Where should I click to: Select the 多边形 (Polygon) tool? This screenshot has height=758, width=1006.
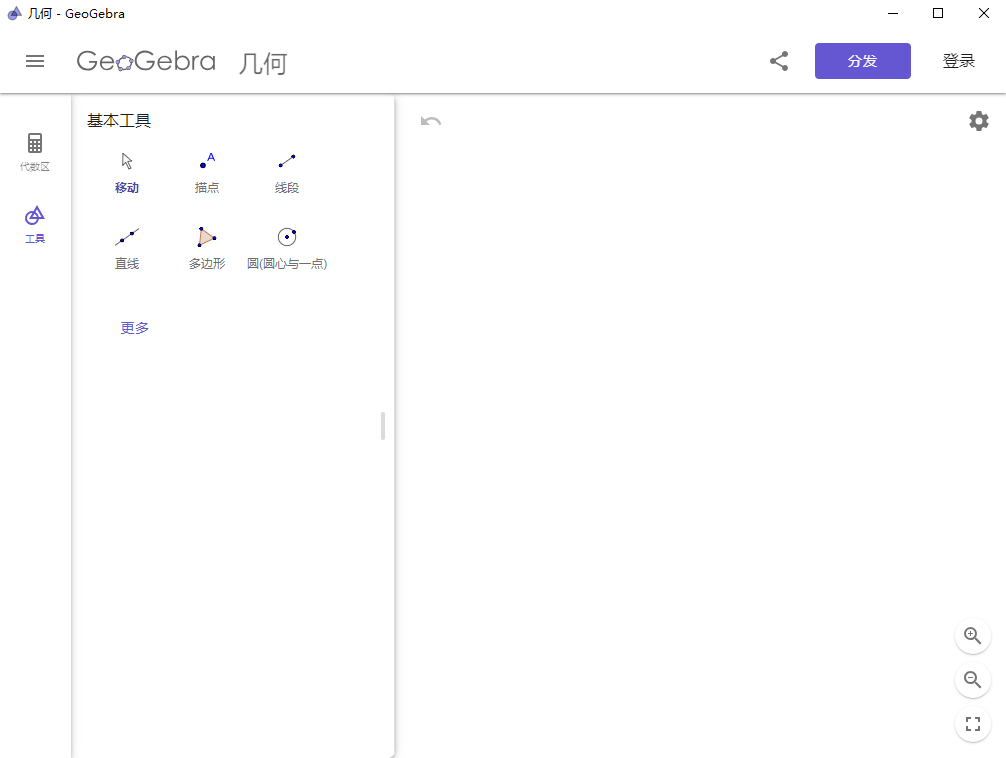(207, 247)
